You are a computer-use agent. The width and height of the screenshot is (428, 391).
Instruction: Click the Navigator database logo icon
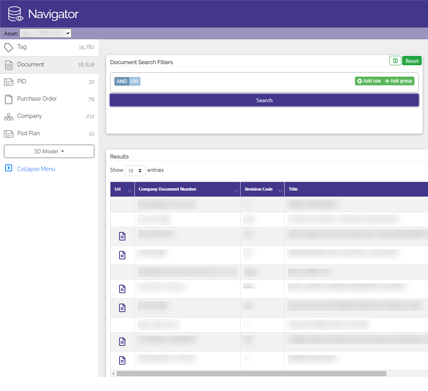[15, 14]
